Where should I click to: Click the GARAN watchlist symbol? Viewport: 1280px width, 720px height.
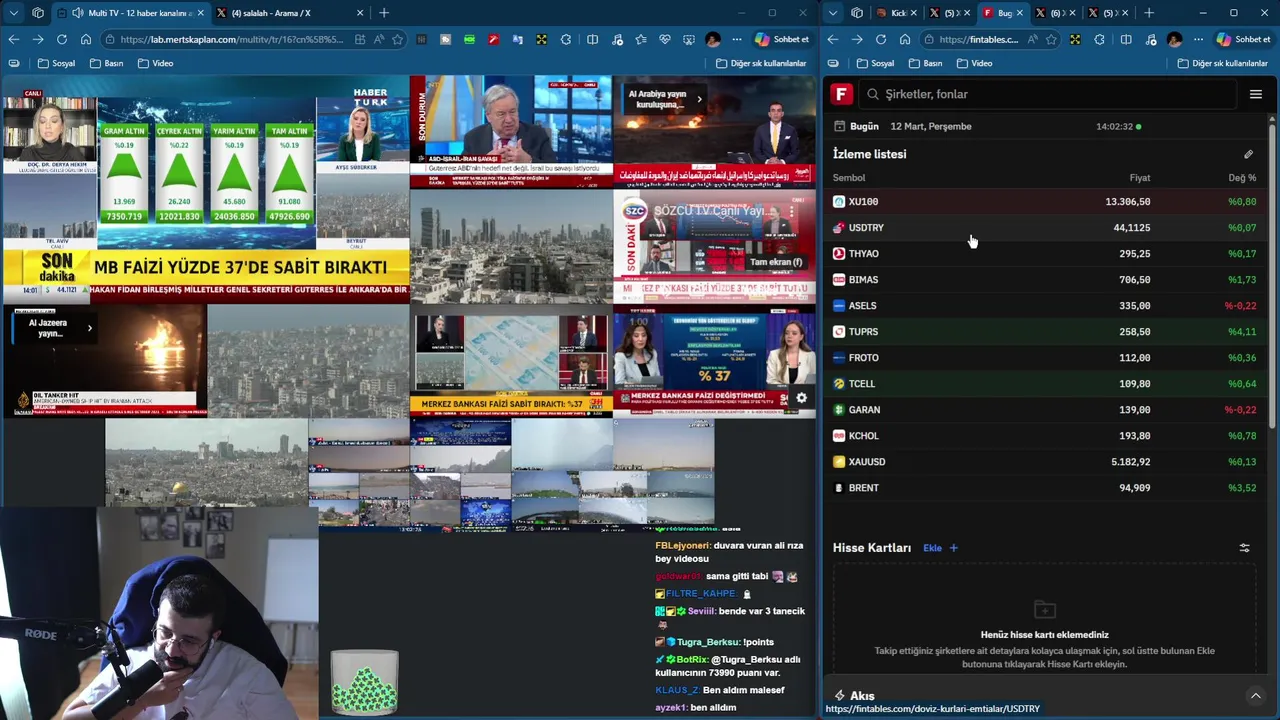pos(864,410)
